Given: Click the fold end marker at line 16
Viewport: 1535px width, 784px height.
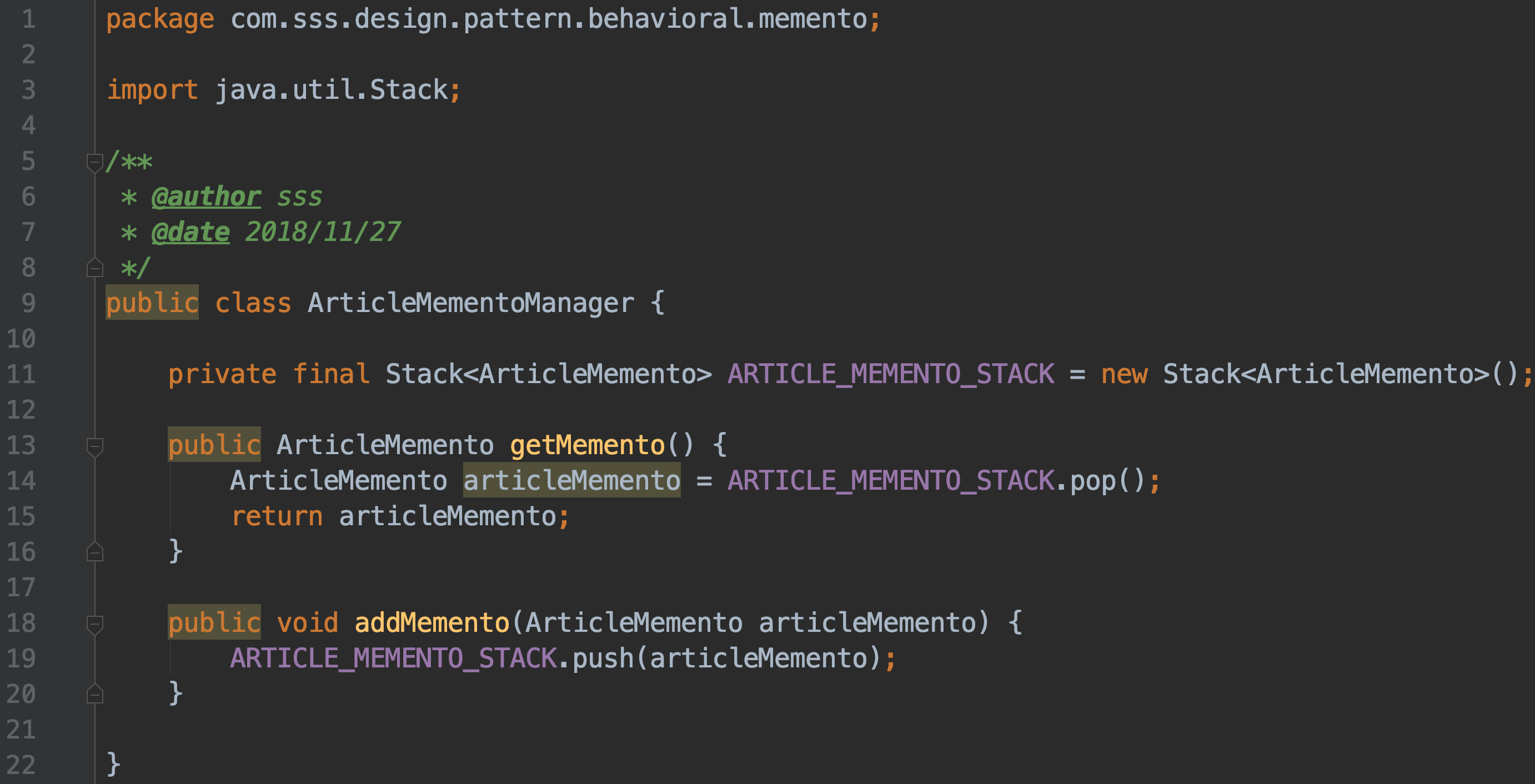Looking at the screenshot, I should (x=95, y=552).
